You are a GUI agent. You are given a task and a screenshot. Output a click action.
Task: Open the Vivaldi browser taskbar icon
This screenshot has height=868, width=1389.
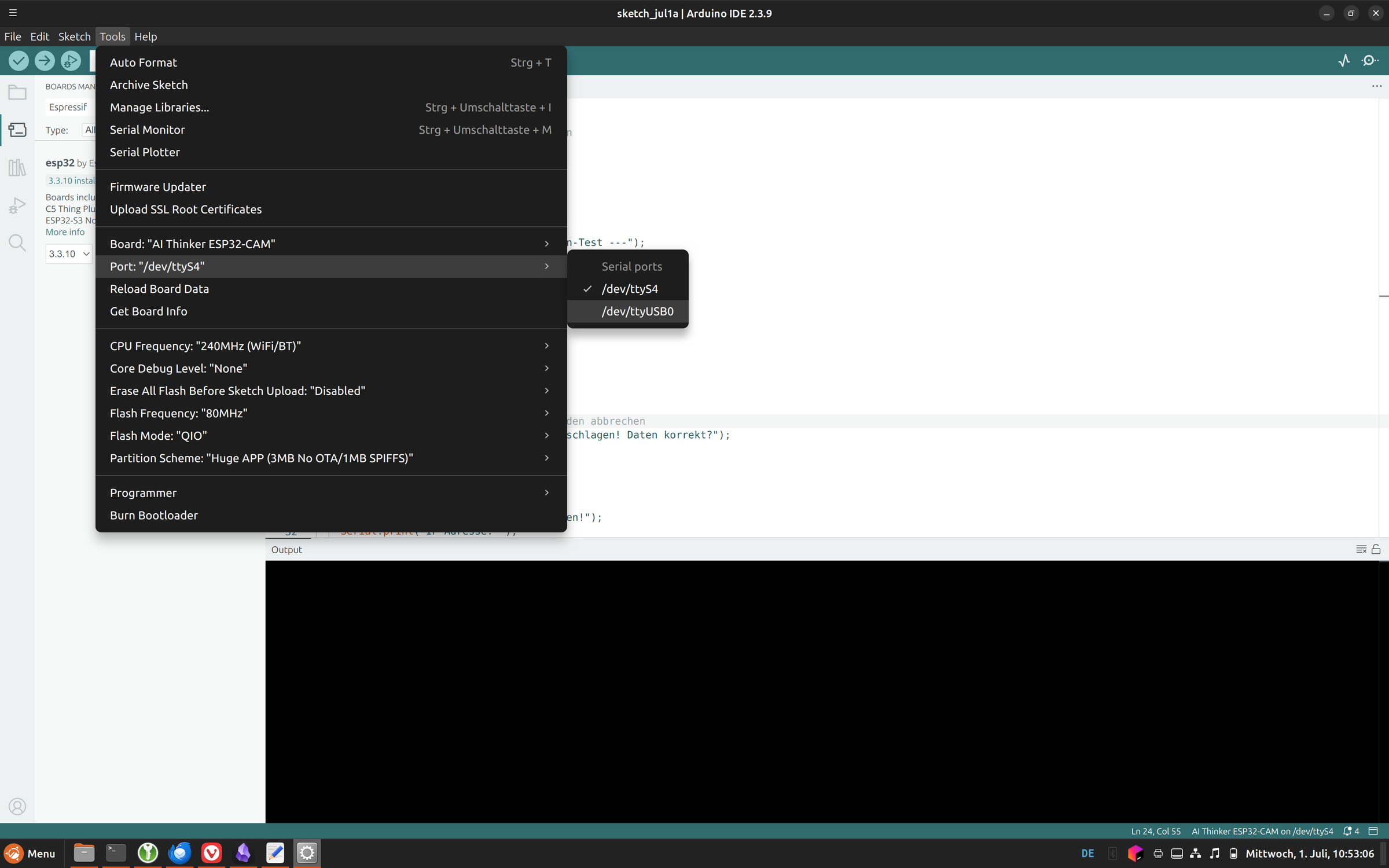coord(211,853)
